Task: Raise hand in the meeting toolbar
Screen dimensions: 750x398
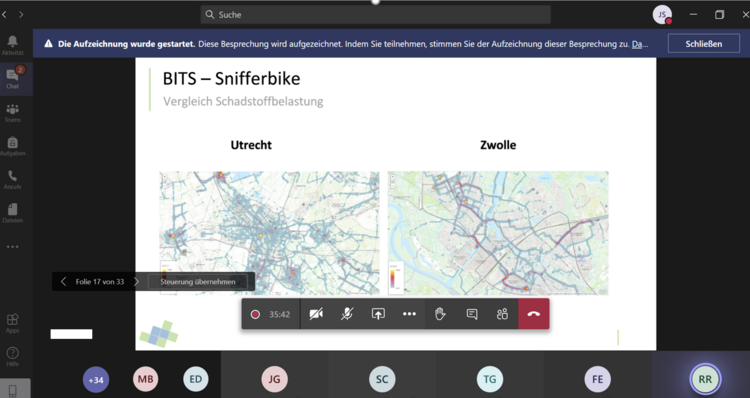Action: [x=440, y=314]
